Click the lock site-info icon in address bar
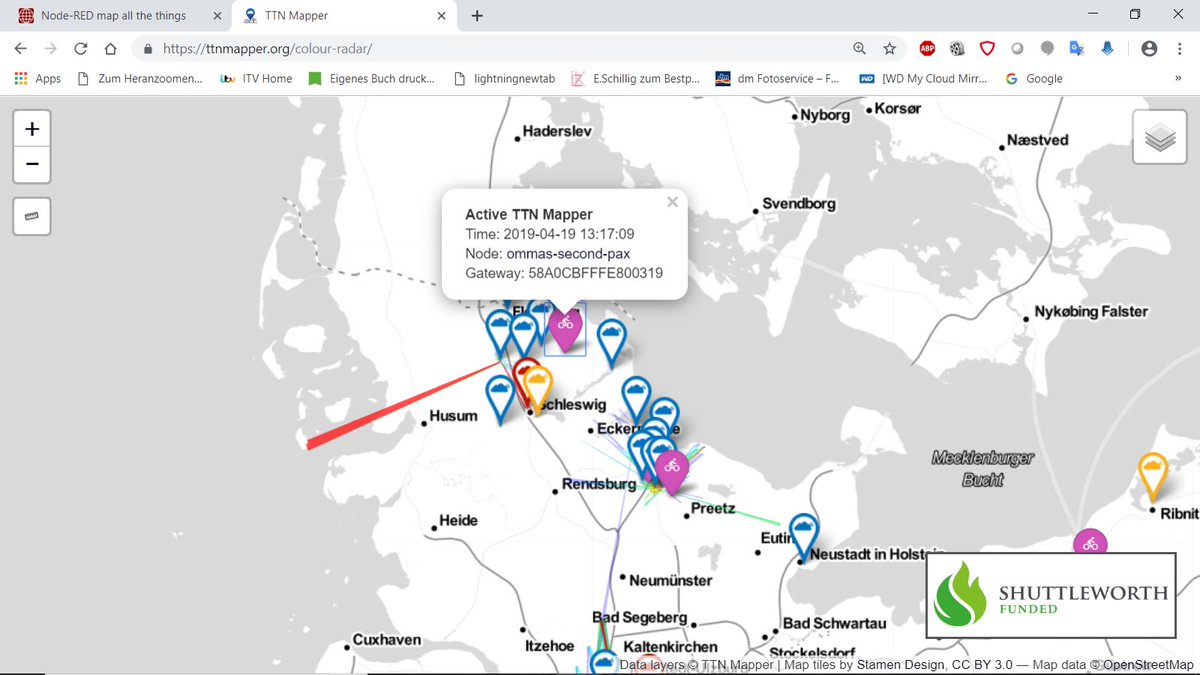The width and height of the screenshot is (1200, 675). coord(148,48)
